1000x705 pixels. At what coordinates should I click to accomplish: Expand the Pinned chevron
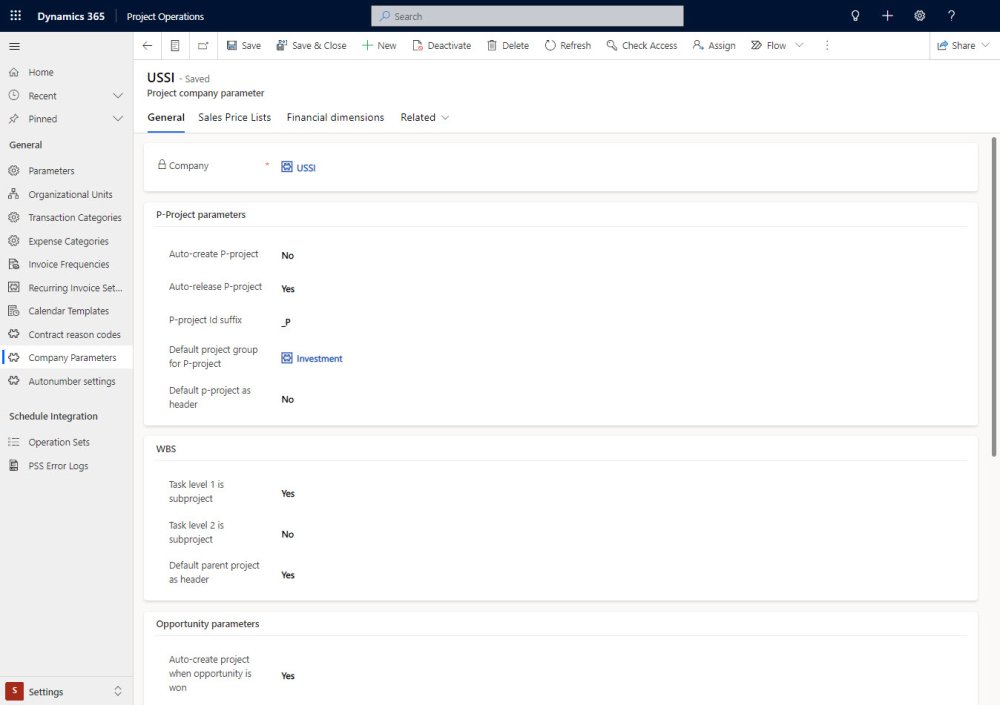(117, 119)
